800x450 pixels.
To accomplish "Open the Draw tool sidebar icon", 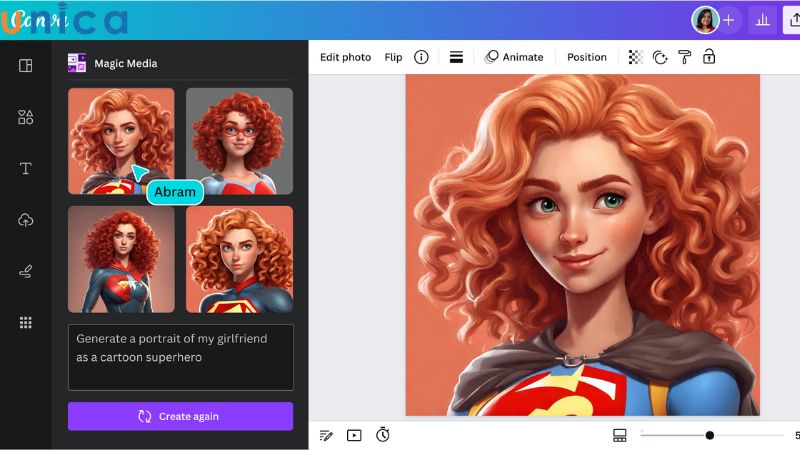I will click(26, 271).
